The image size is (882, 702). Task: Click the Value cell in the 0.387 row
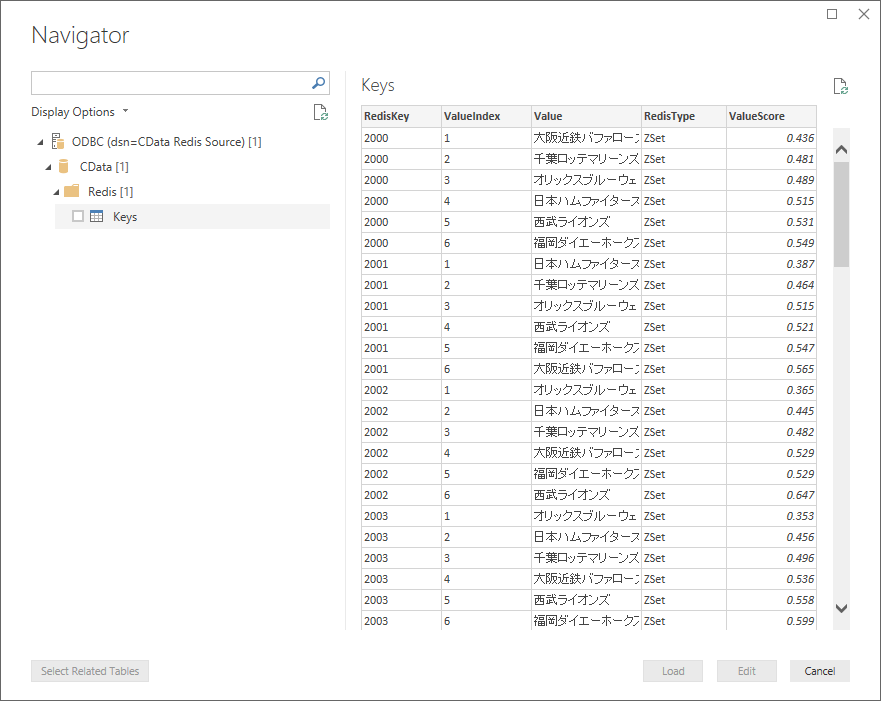[x=586, y=264]
